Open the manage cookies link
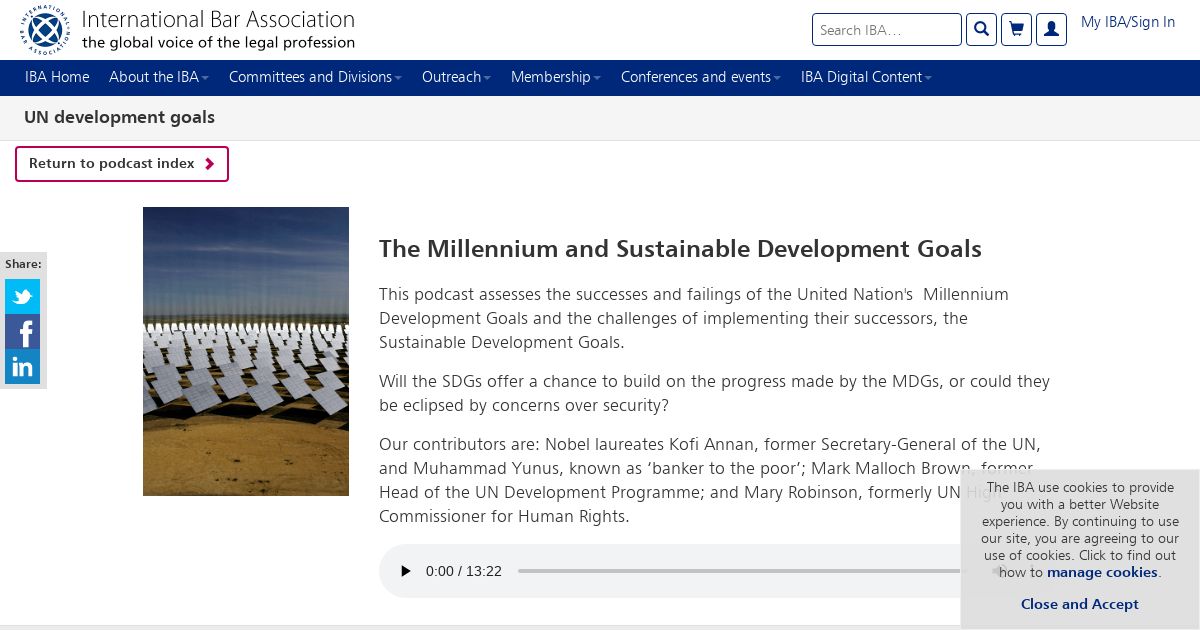Screen dimensions: 1200x630 (1102, 572)
